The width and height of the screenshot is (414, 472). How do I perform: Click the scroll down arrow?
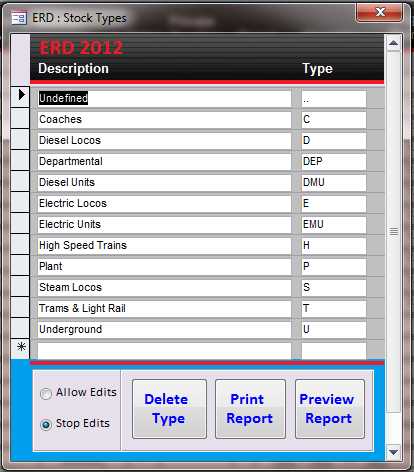(x=393, y=452)
